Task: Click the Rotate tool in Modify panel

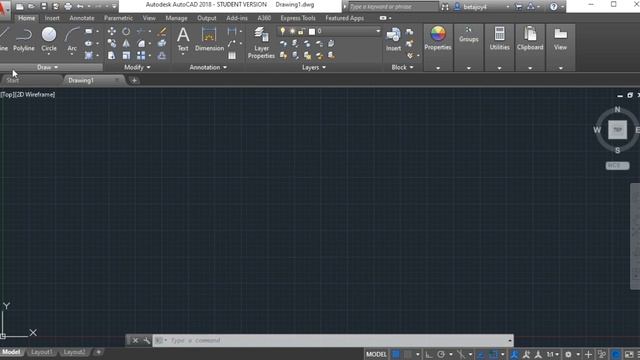Action: (x=126, y=31)
